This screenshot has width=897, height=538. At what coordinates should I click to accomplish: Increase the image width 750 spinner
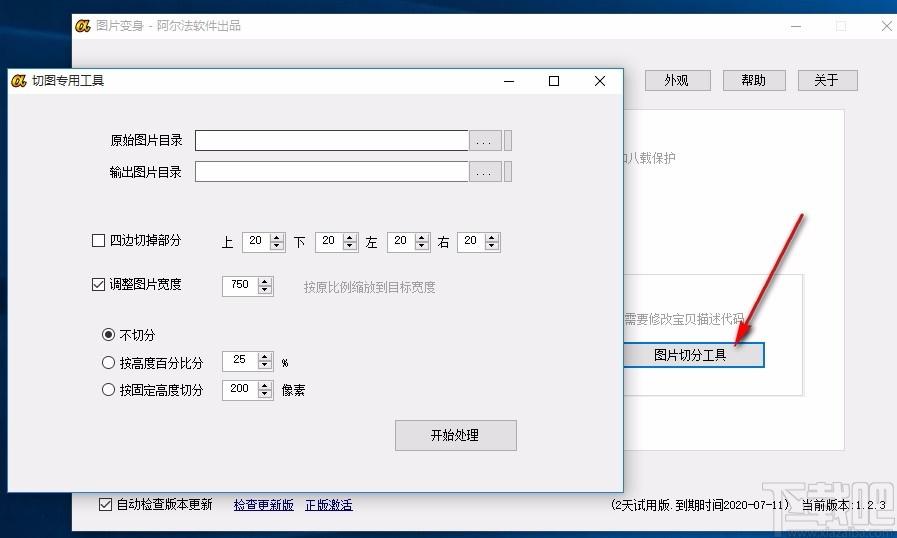coord(265,281)
